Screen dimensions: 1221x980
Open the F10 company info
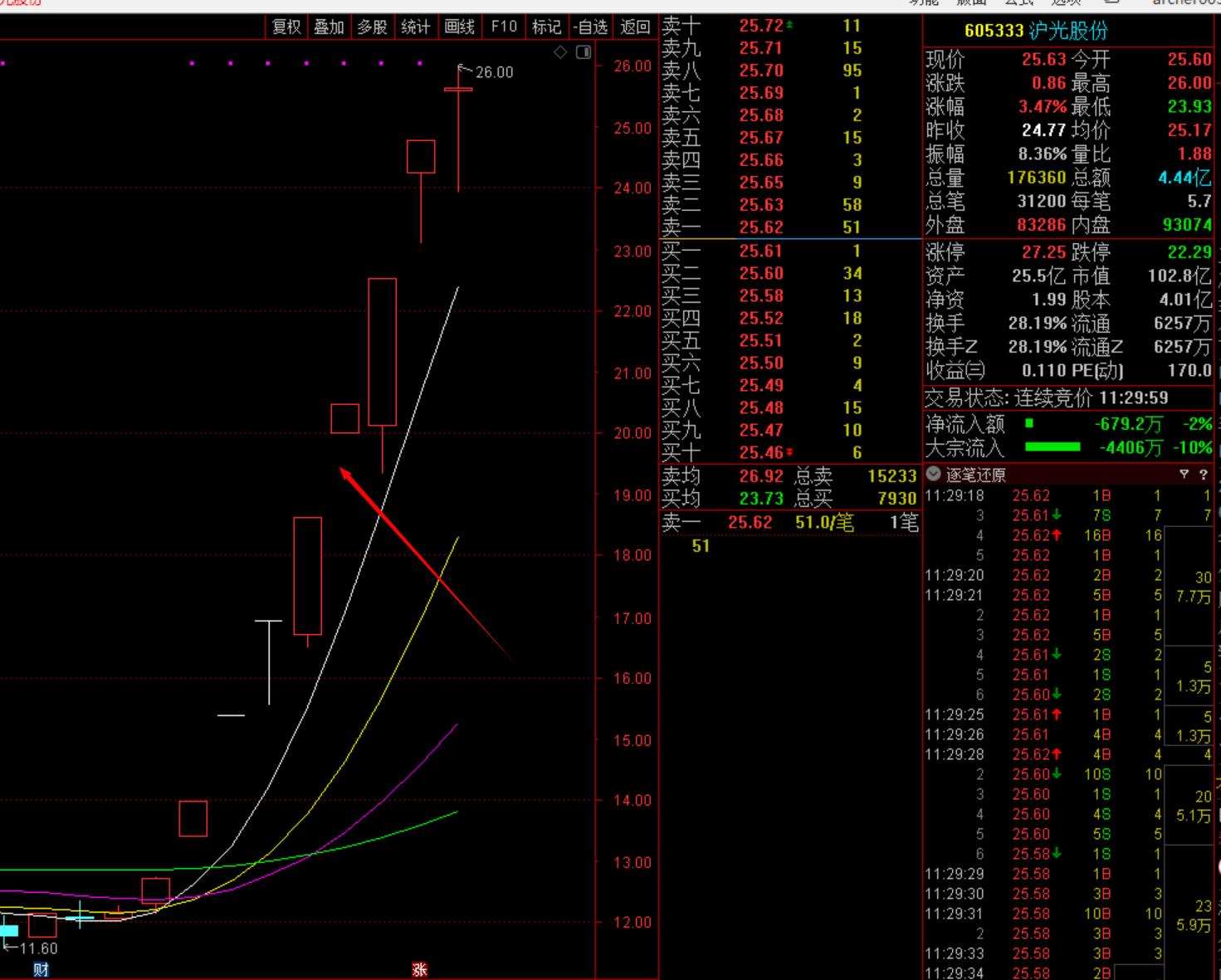tap(503, 27)
